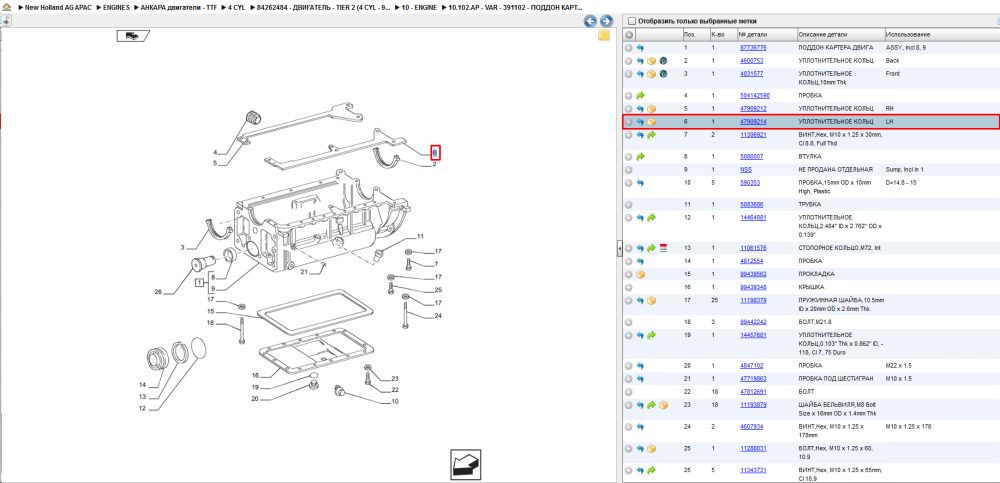The width and height of the screenshot is (1000, 483).
Task: Go to the catalog home icon
Action: point(5,7)
